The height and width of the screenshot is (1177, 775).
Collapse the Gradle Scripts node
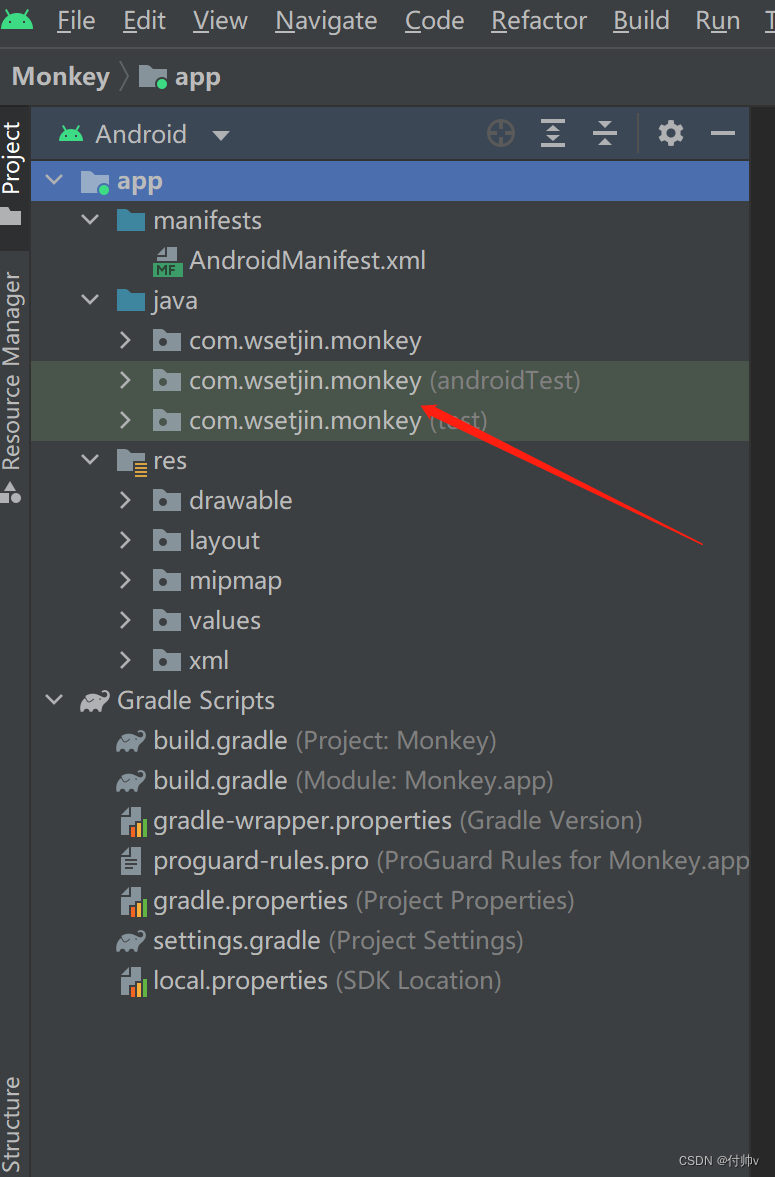[54, 700]
